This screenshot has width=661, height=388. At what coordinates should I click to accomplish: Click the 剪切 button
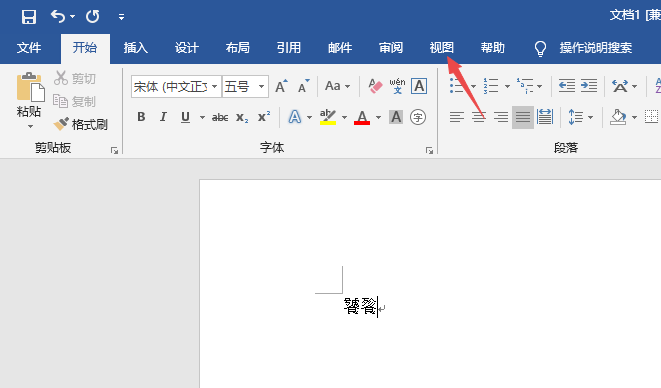75,78
